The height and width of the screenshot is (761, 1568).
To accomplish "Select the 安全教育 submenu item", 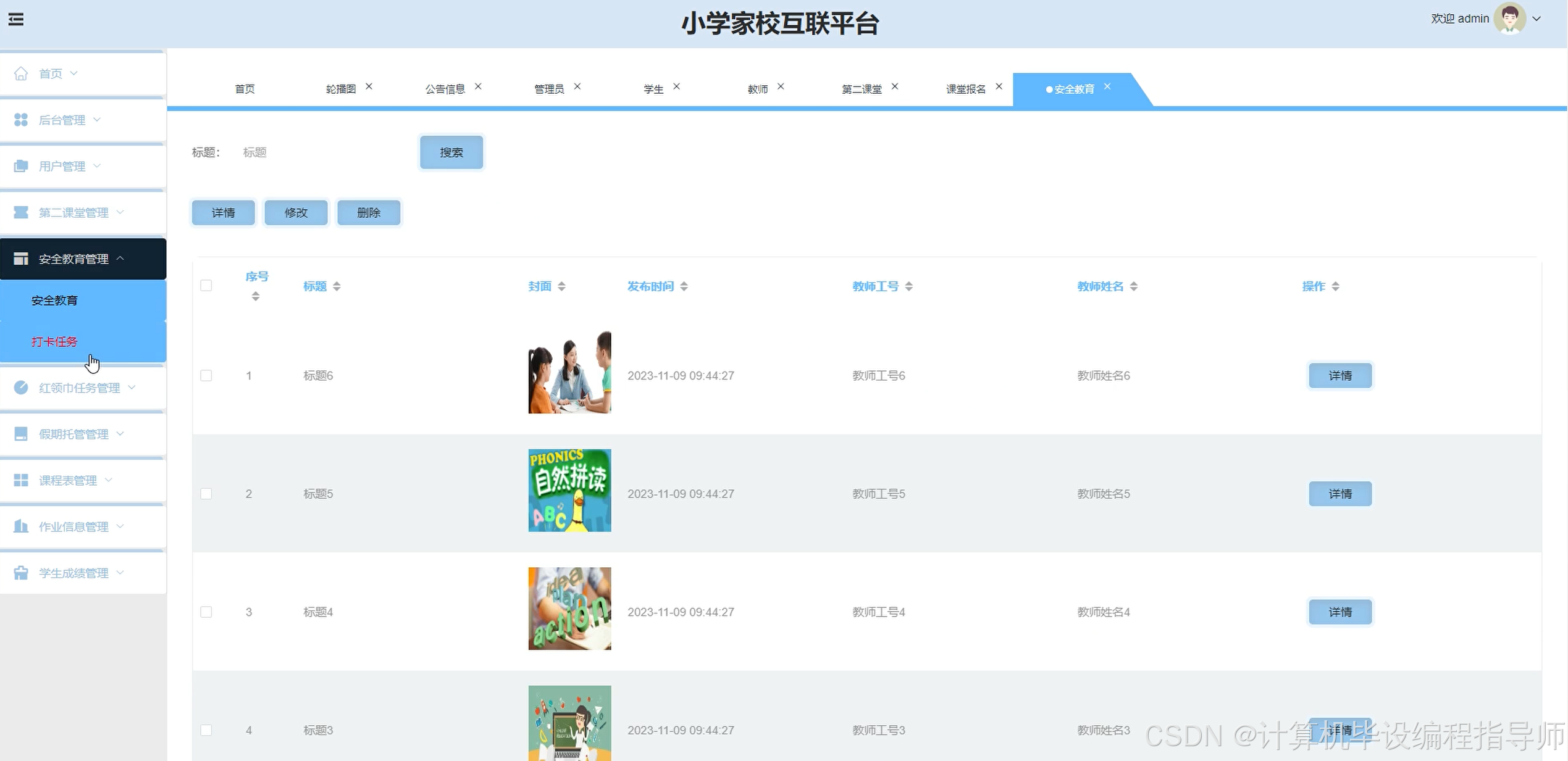I will pos(83,301).
